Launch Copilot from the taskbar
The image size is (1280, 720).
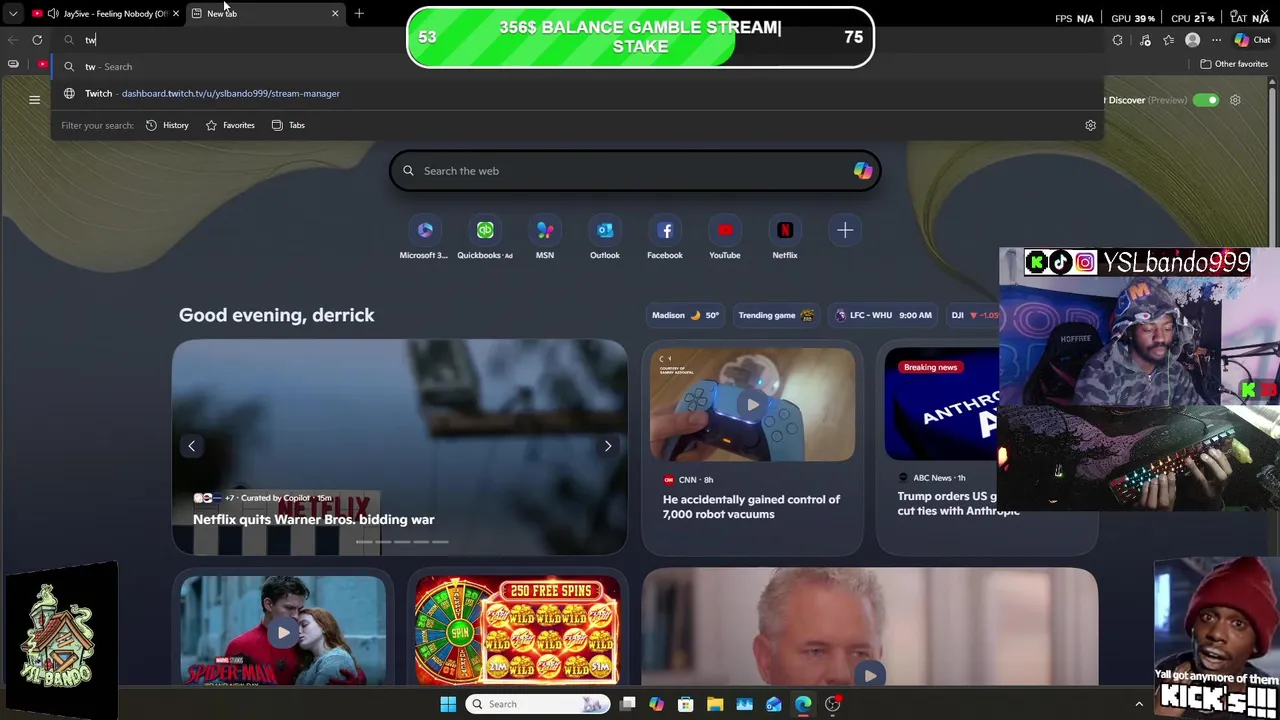(656, 704)
